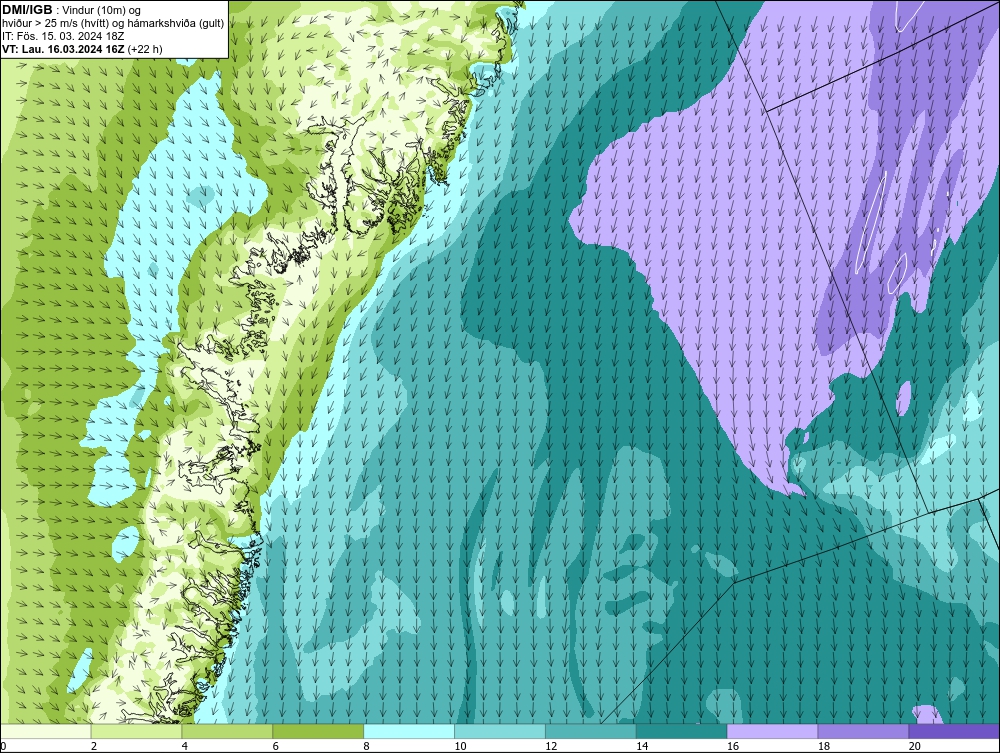Click the legend scale label '2'
1000x753 pixels.
pyautogui.click(x=94, y=746)
